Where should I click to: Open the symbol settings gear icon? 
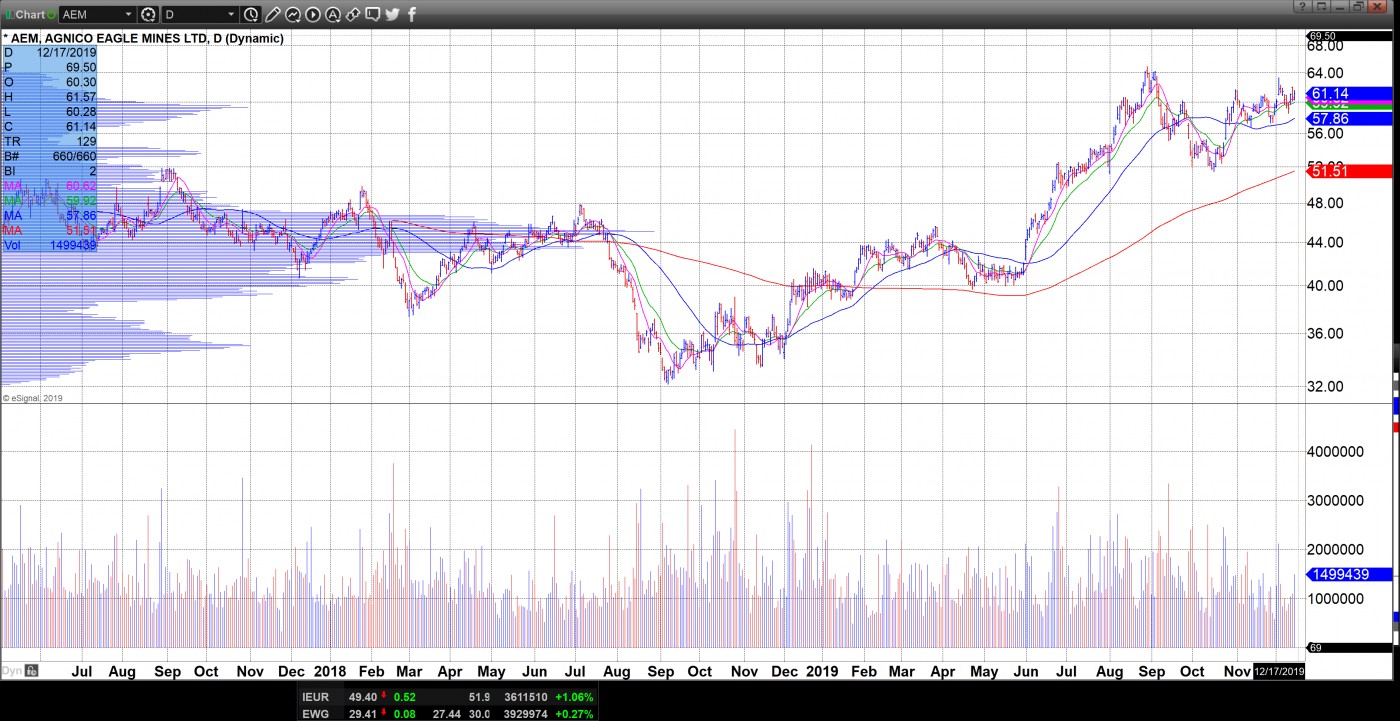(148, 14)
